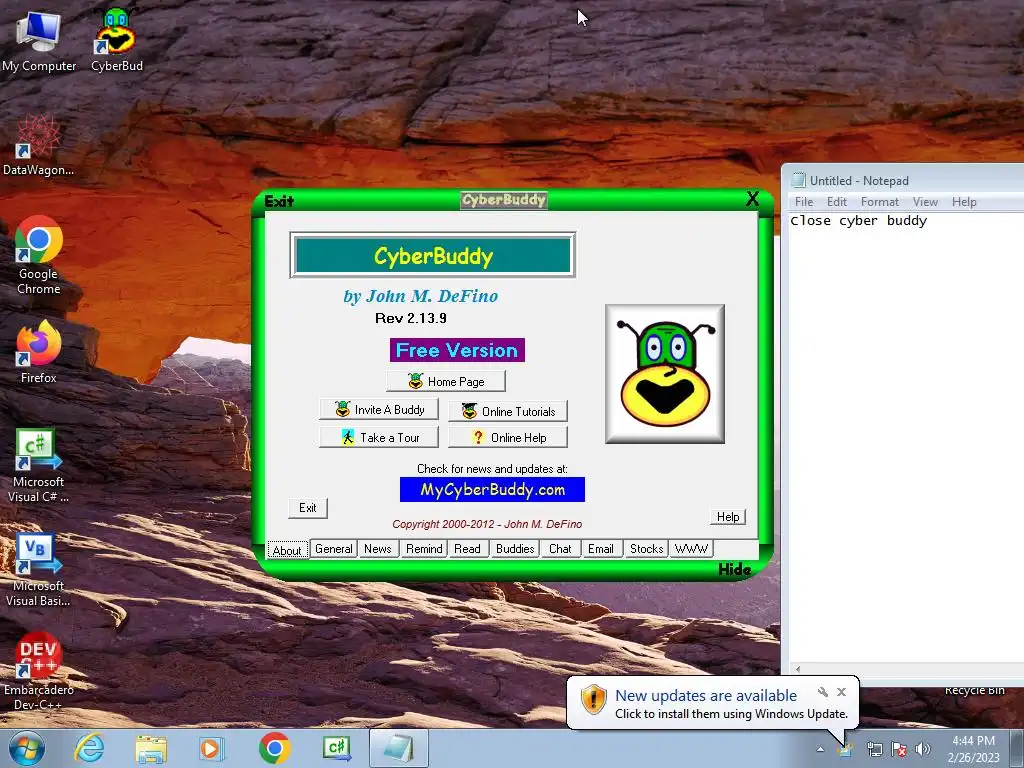Viewport: 1024px width, 768px height.
Task: Open Online Tutorials button
Action: (x=508, y=411)
